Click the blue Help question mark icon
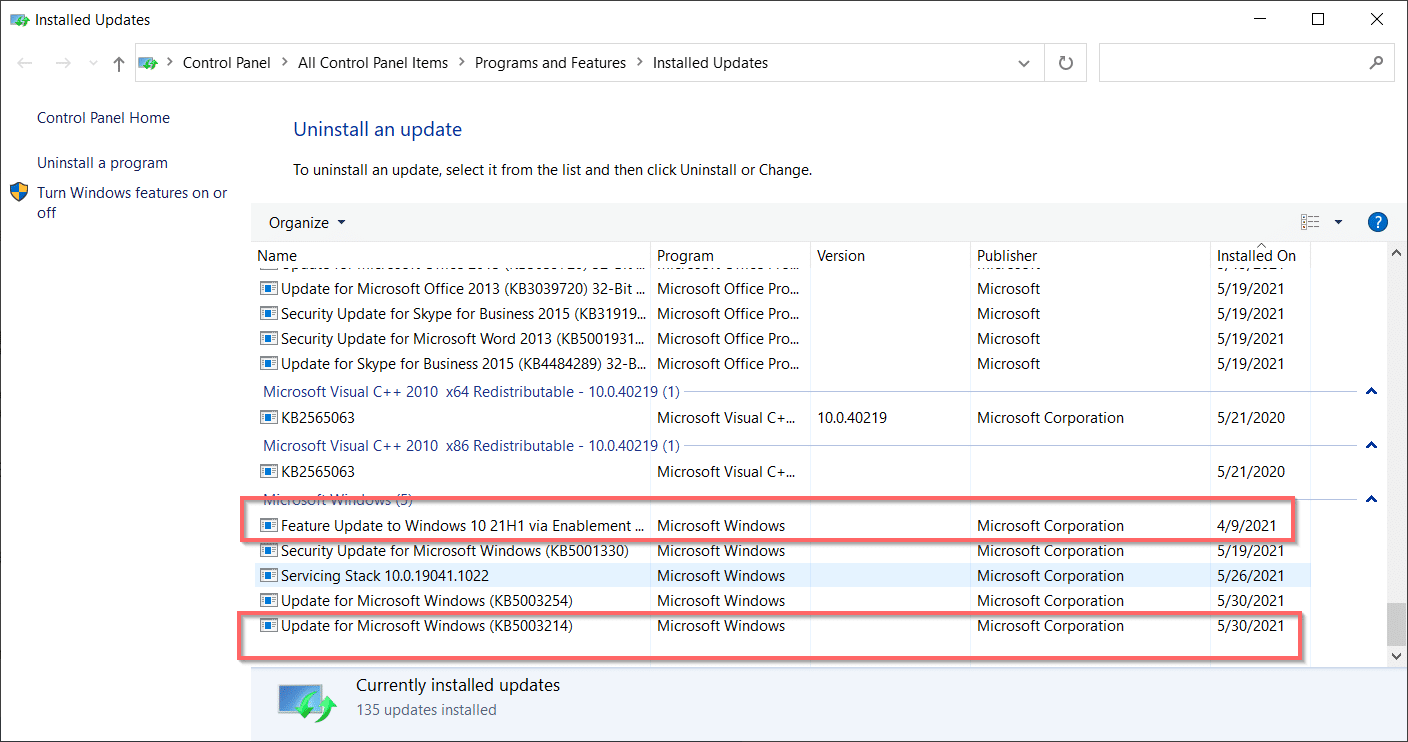Viewport: 1408px width, 742px height. click(x=1378, y=221)
